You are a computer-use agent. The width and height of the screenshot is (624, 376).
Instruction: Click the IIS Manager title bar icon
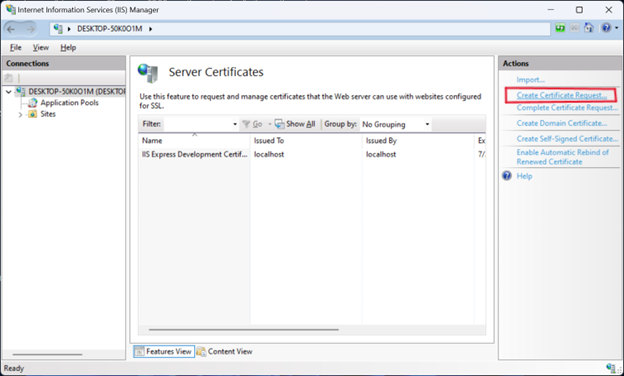(11, 9)
